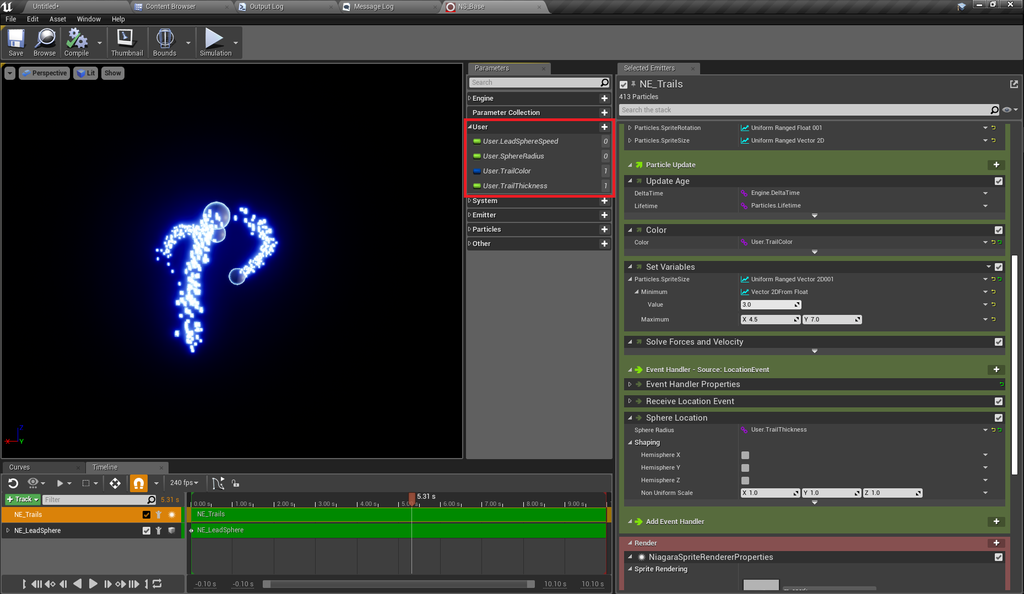Click the viewport Show button

(x=113, y=73)
